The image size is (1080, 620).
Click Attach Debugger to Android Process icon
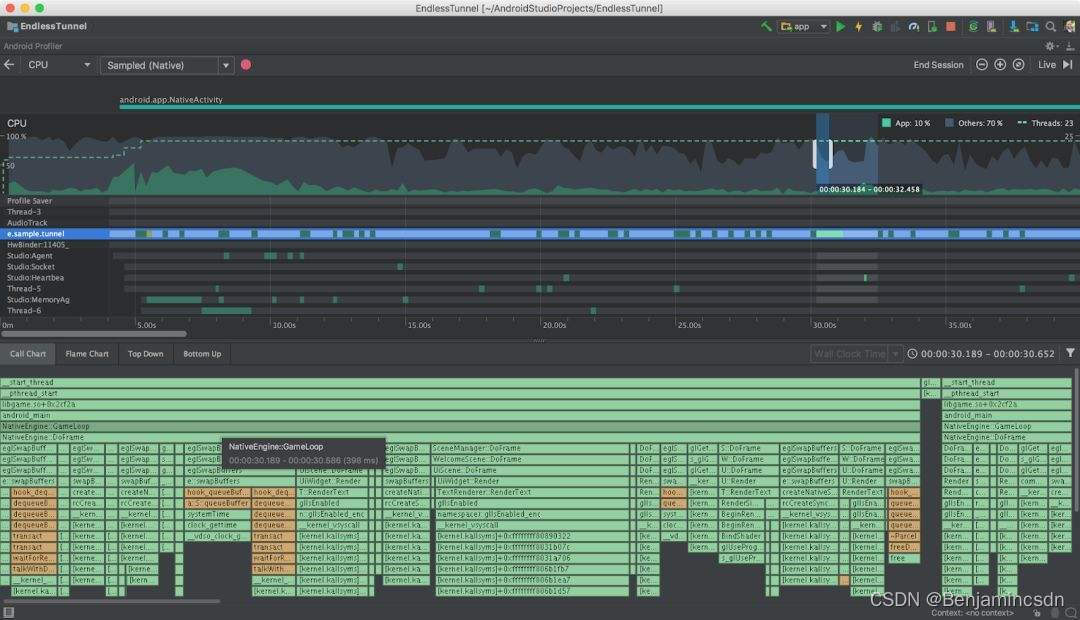click(932, 26)
